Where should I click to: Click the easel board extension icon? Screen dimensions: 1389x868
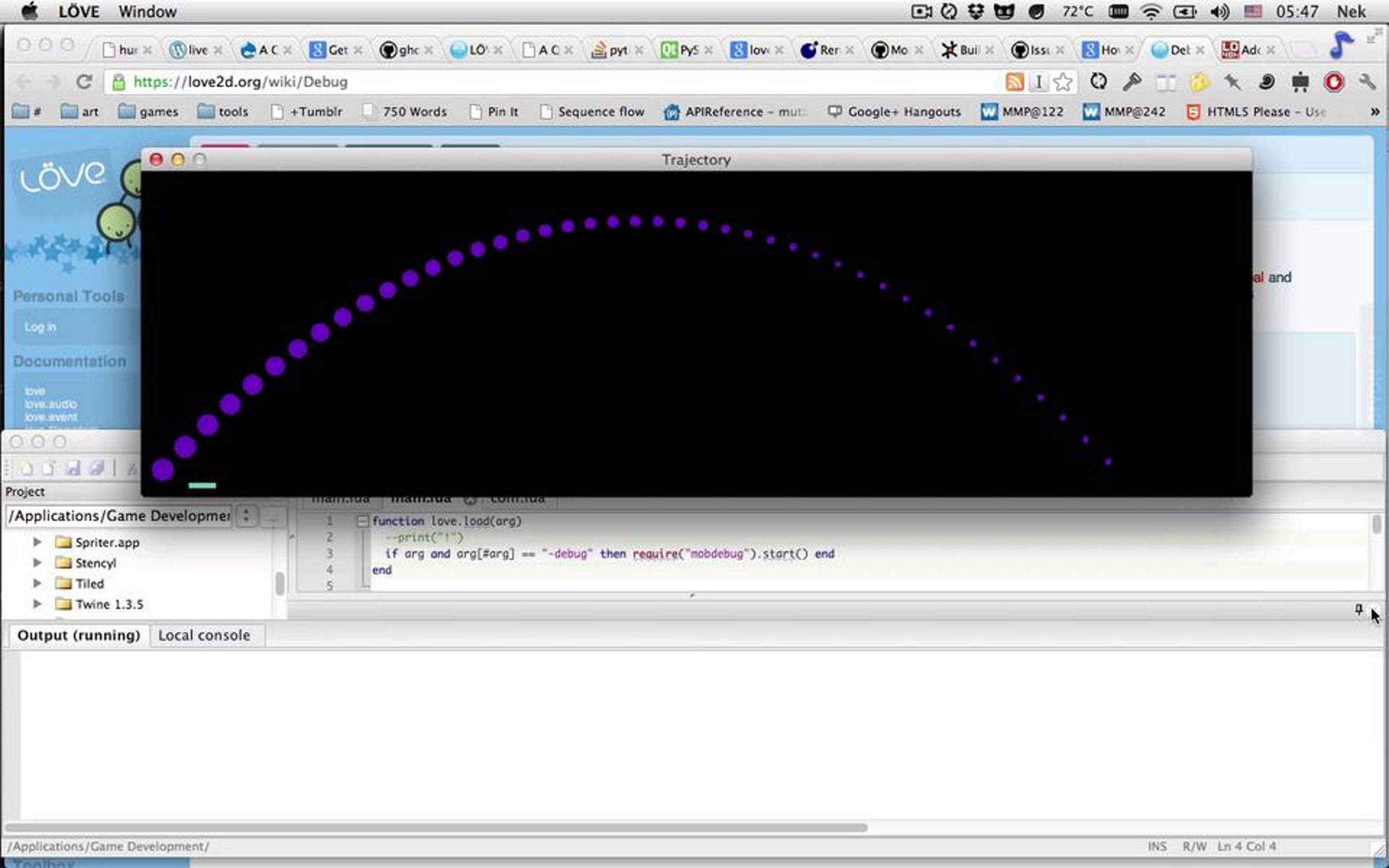click(x=1300, y=82)
